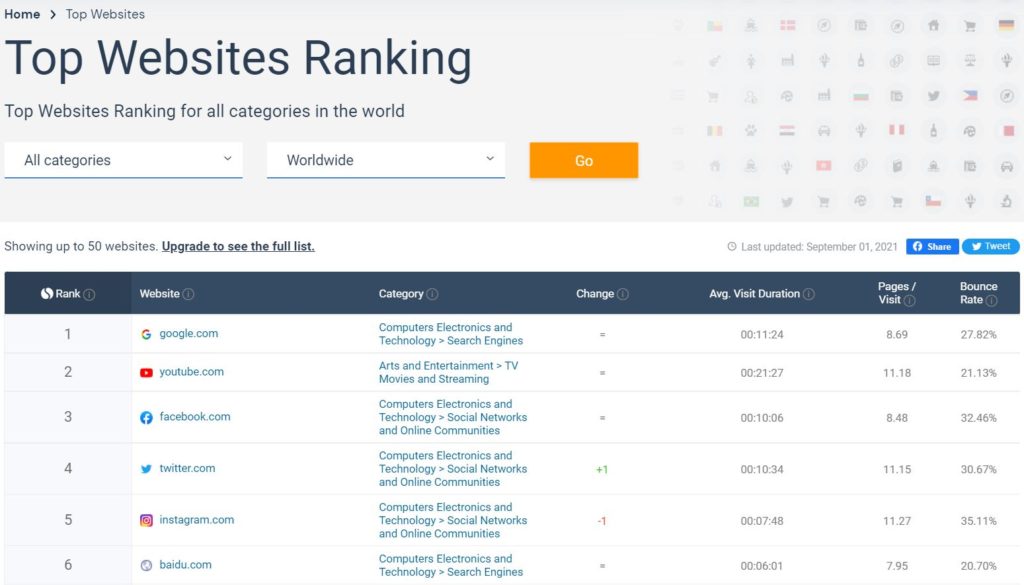Image resolution: width=1024 pixels, height=585 pixels.
Task: Click the Google favicon in row 1
Action: [146, 334]
